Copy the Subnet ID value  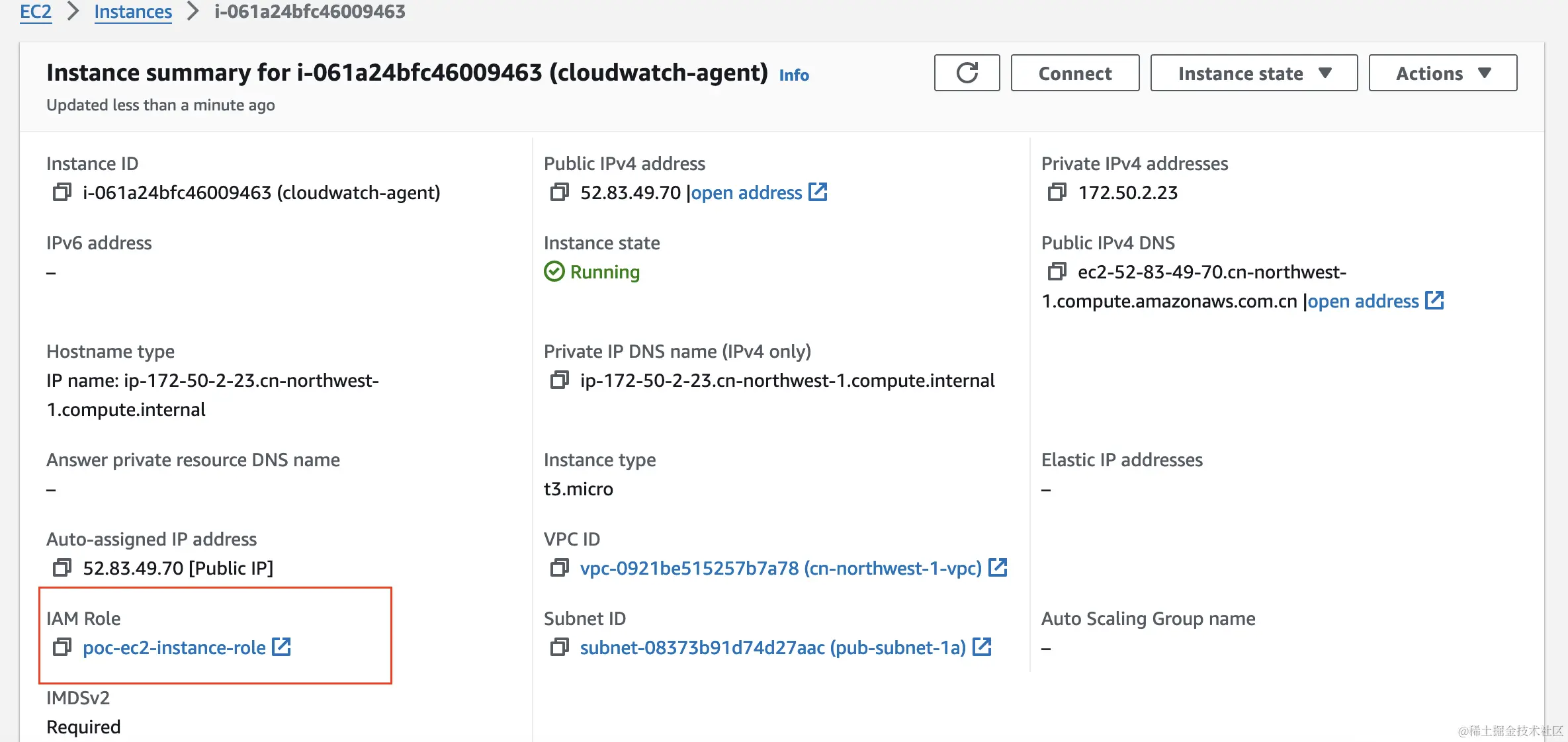tap(559, 647)
